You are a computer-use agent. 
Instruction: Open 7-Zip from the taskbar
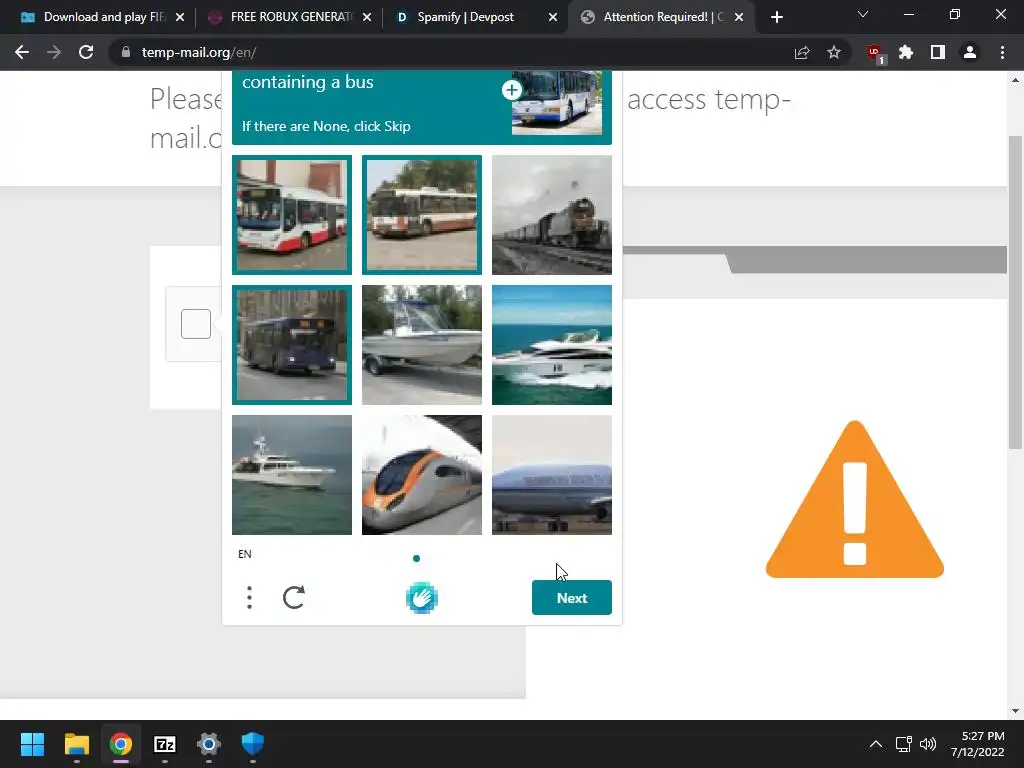165,744
